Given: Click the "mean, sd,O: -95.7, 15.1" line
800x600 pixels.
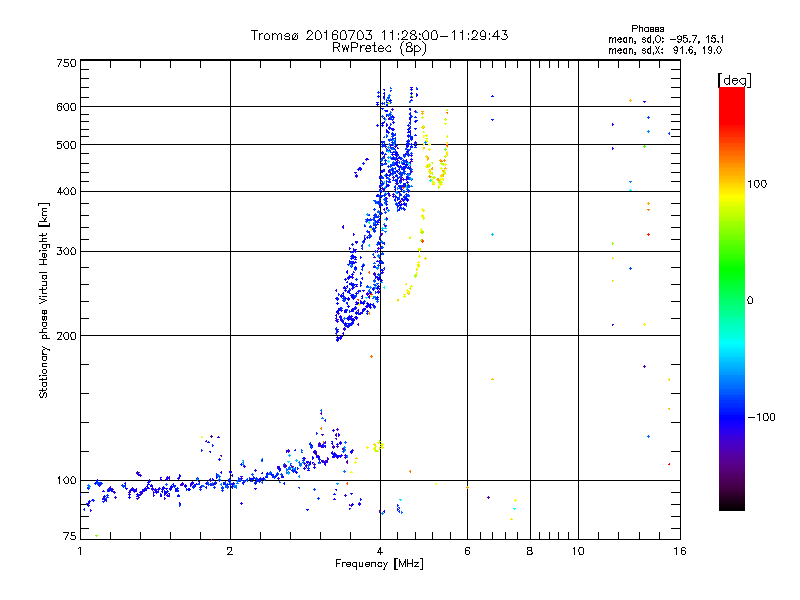Looking at the screenshot, I should (665, 39).
